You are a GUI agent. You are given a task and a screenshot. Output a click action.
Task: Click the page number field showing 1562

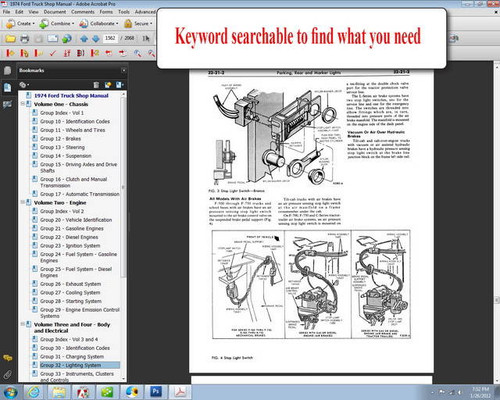pyautogui.click(x=110, y=38)
